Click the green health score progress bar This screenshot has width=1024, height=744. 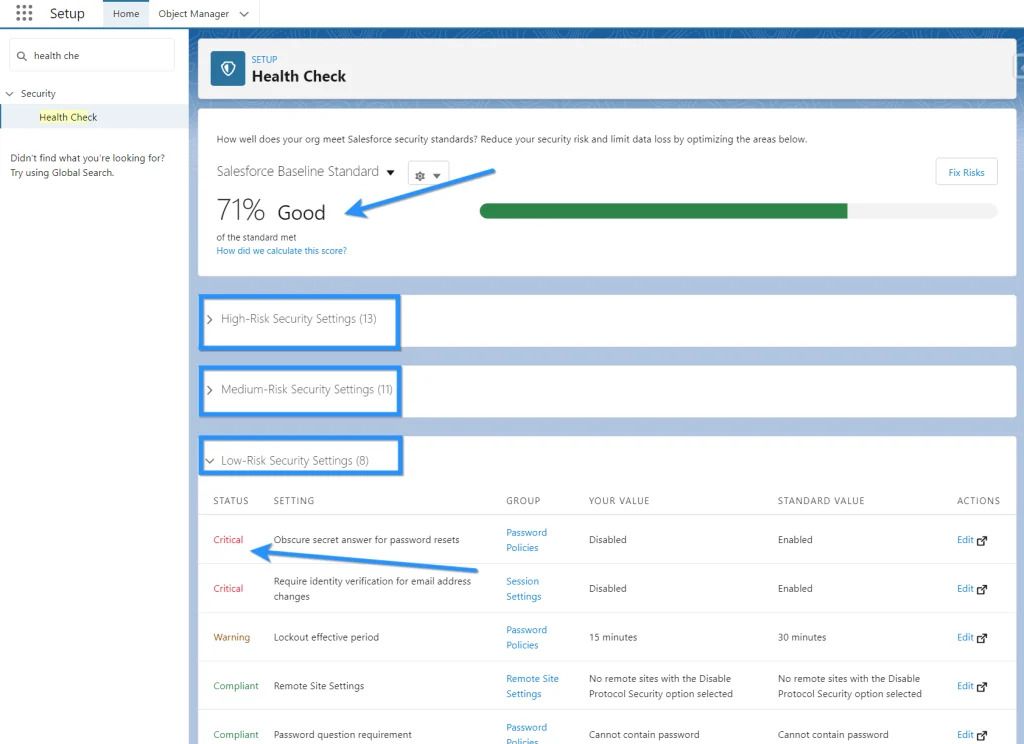point(663,211)
